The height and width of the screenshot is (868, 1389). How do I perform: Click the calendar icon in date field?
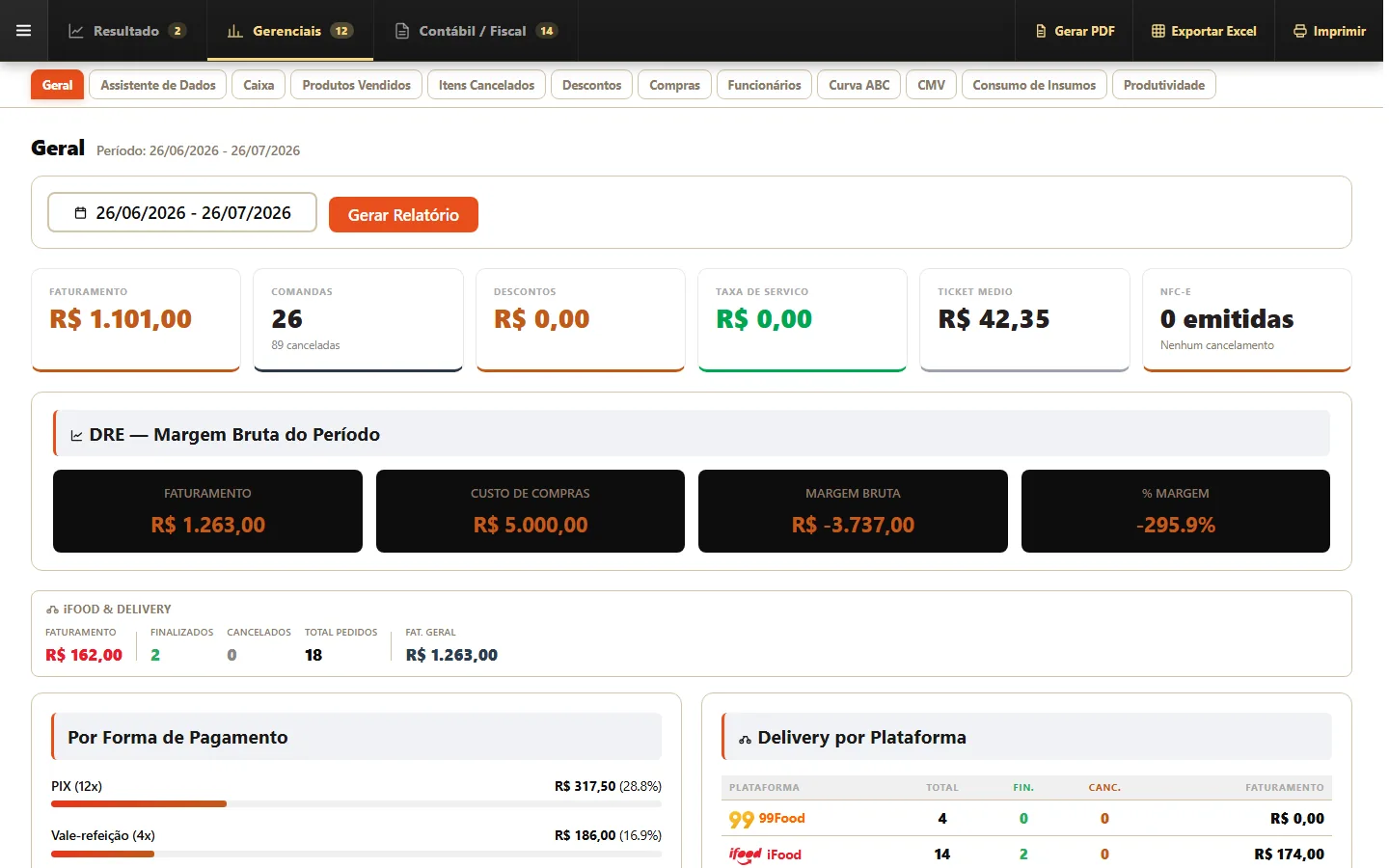point(81,213)
